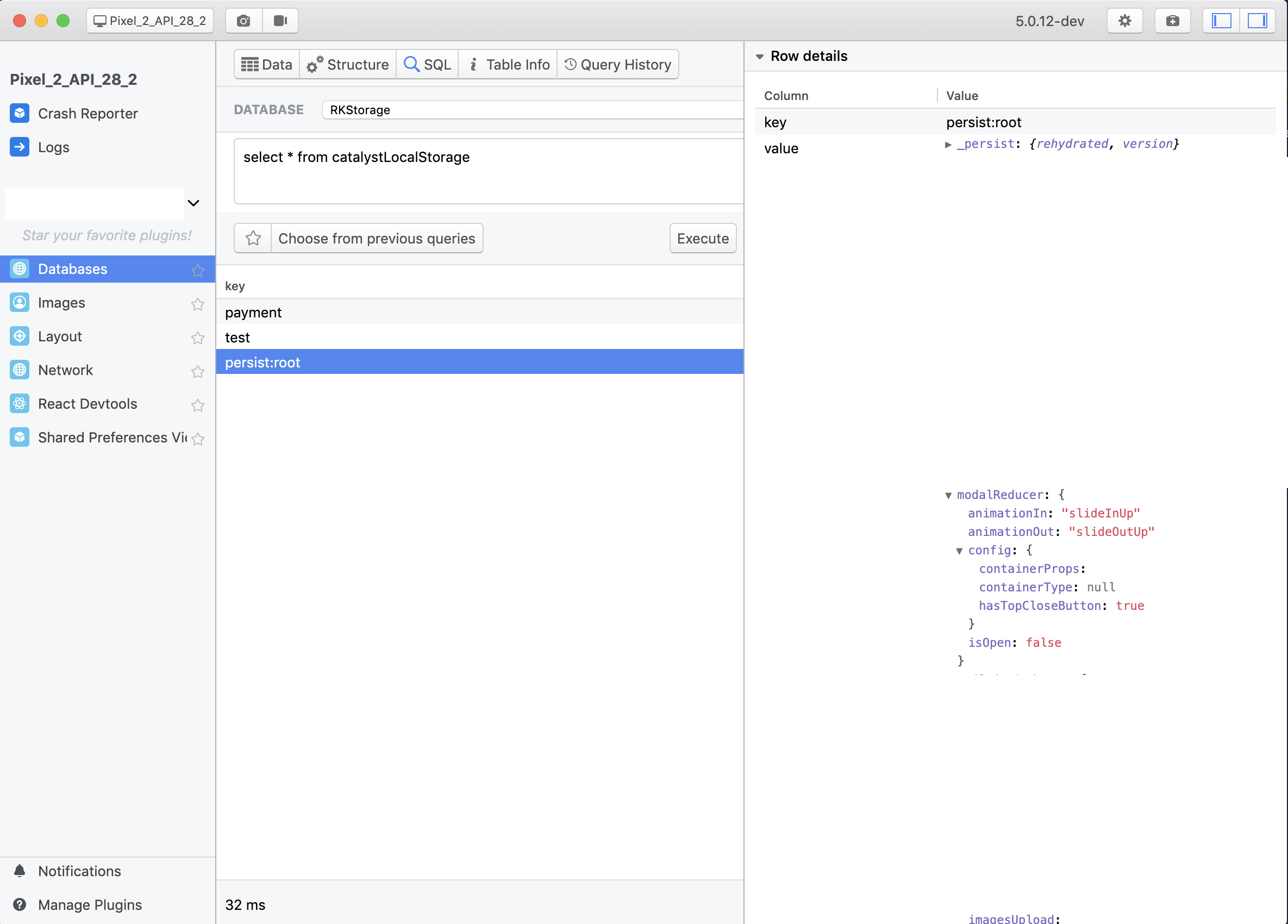Open the React Devtools plugin

click(x=87, y=404)
